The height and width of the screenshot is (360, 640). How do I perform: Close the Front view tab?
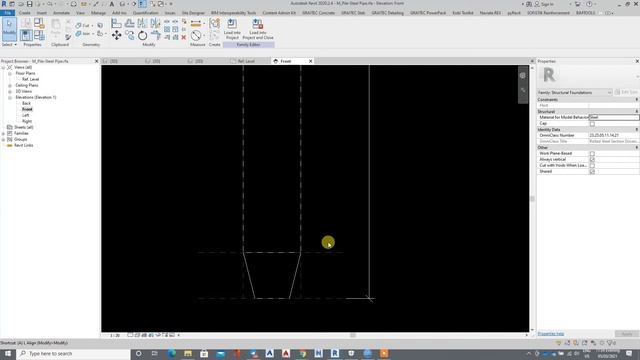[x=311, y=61]
